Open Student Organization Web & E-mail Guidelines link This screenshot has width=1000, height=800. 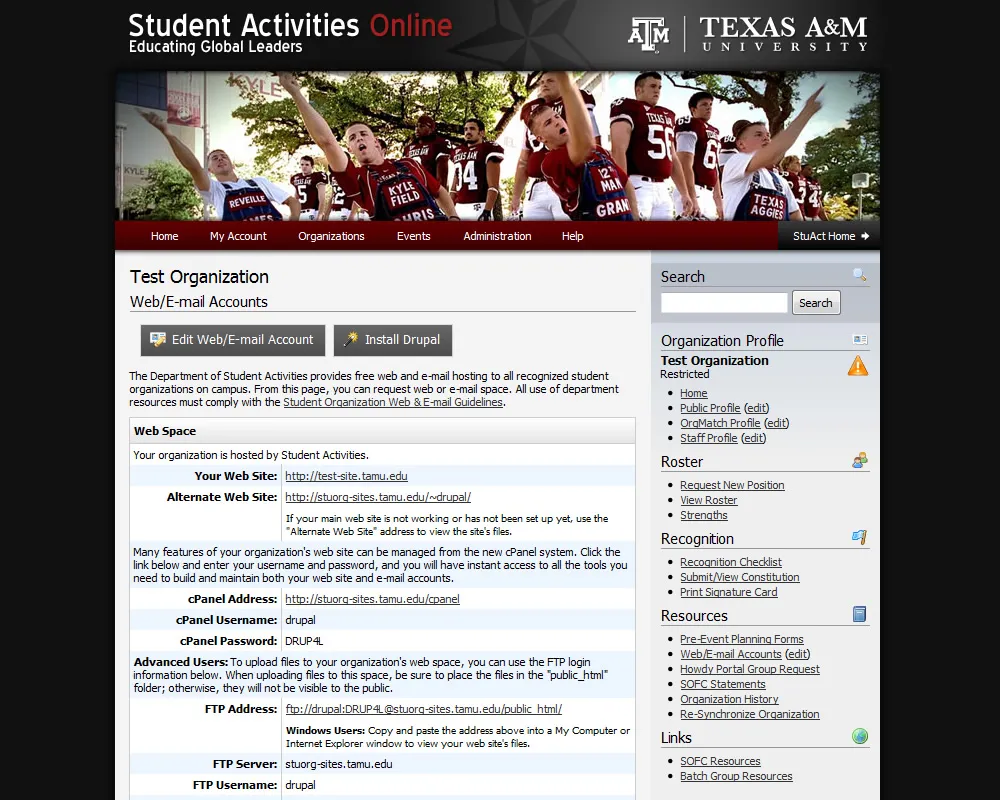[393, 403]
